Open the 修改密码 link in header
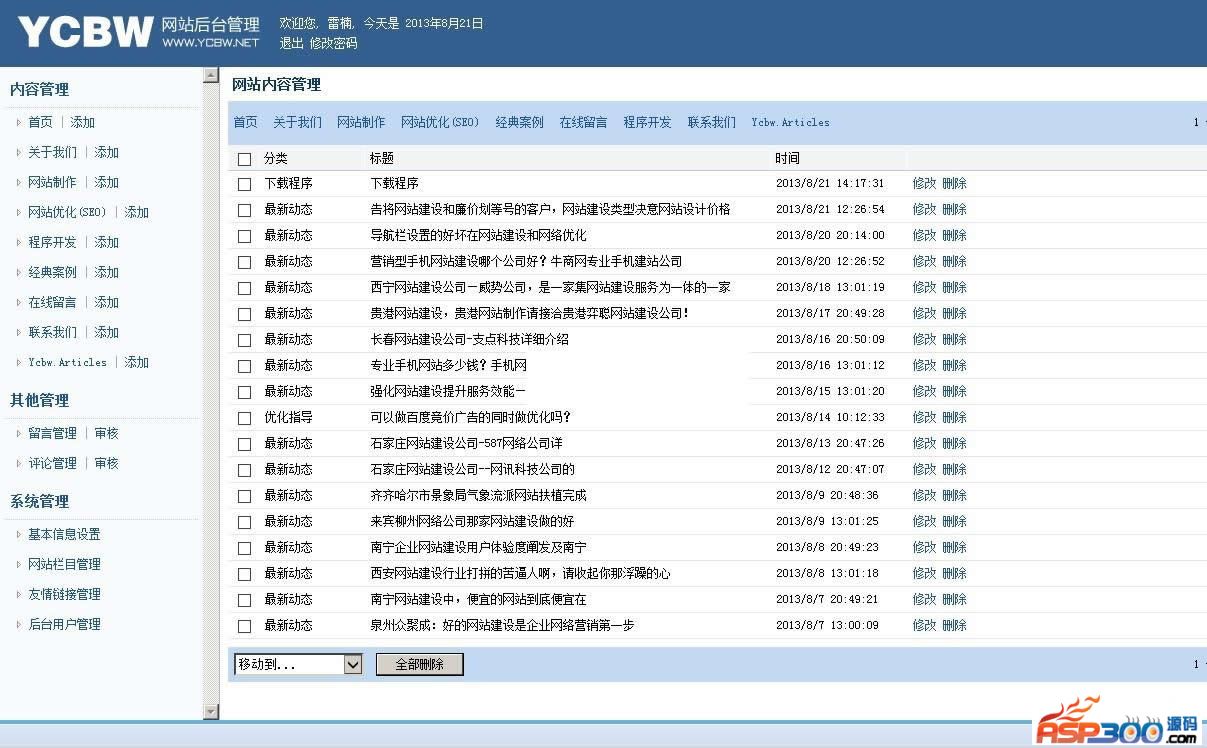 coord(333,43)
